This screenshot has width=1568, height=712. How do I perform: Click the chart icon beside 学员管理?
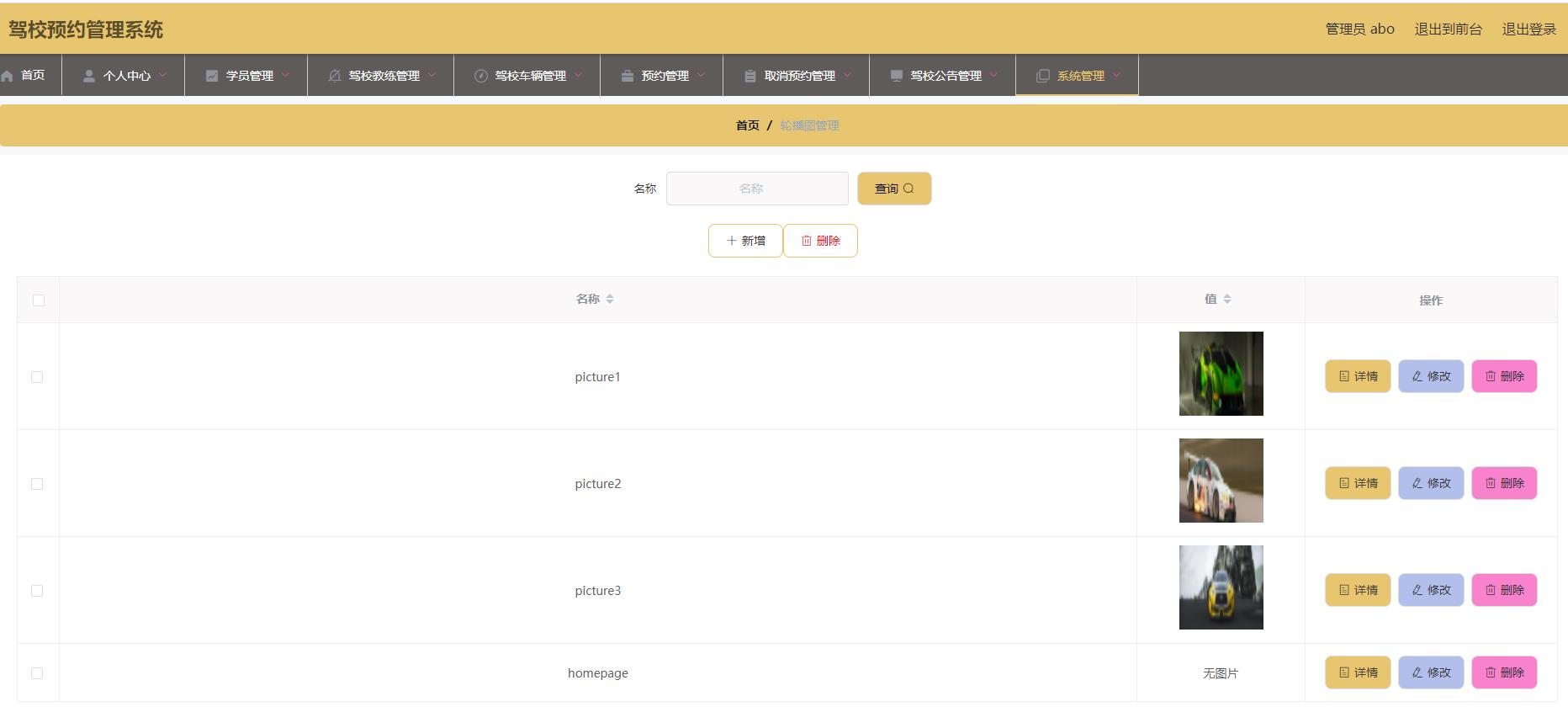pos(212,76)
